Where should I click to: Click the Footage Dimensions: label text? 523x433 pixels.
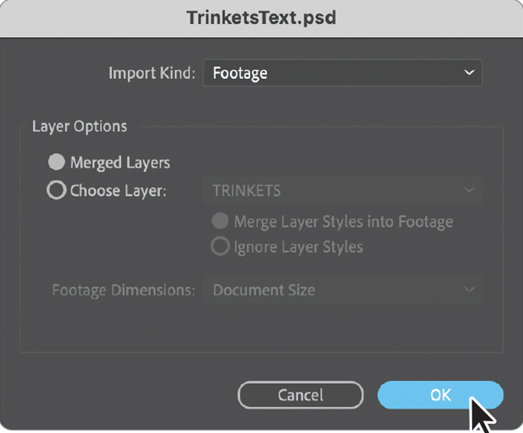123,290
